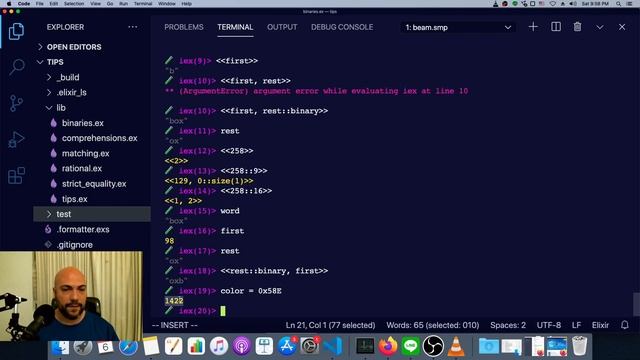Open Podcasts app in the Dock
The width and height of the screenshot is (640, 360).
(x=241, y=347)
